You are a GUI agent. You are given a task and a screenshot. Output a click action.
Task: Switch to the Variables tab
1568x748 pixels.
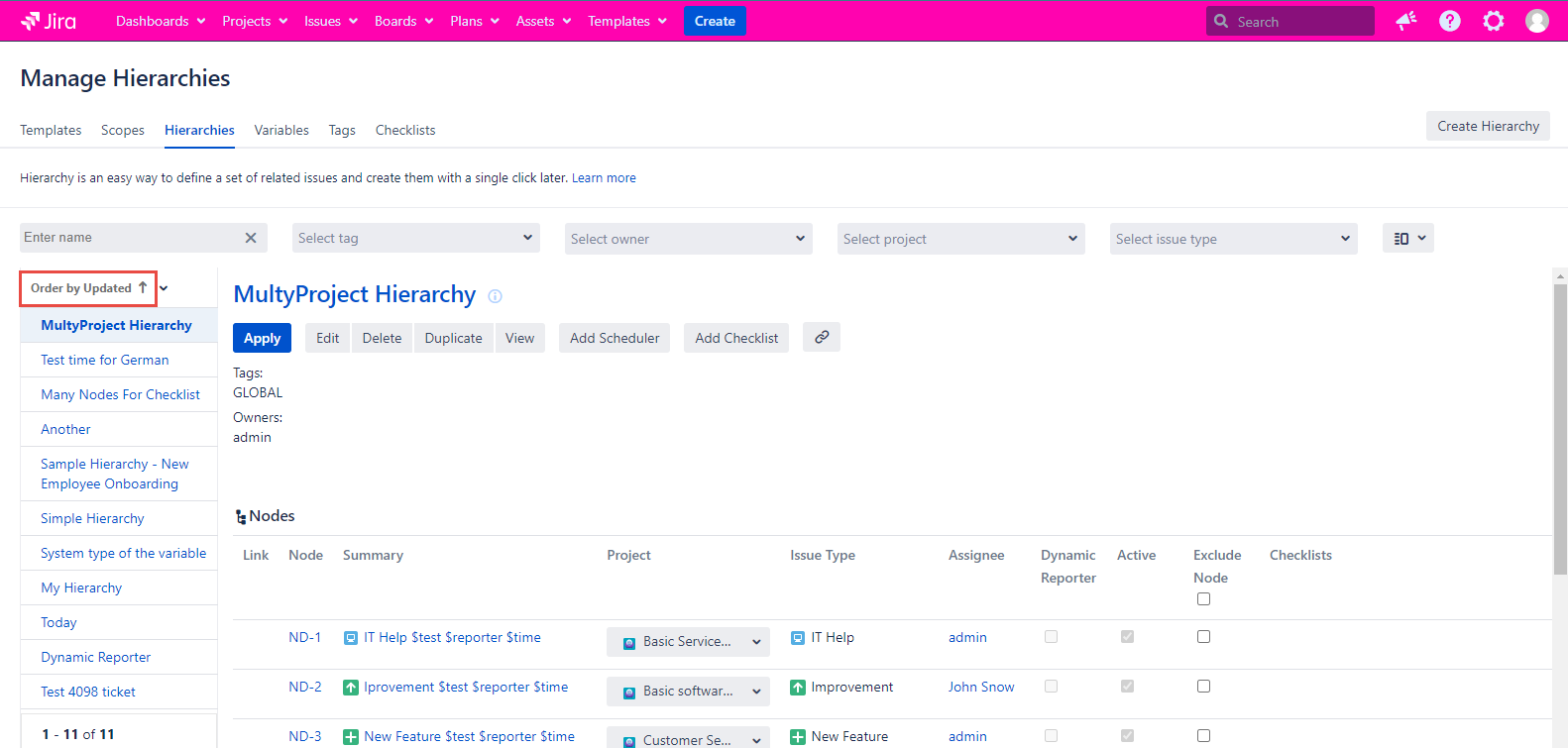pos(281,130)
